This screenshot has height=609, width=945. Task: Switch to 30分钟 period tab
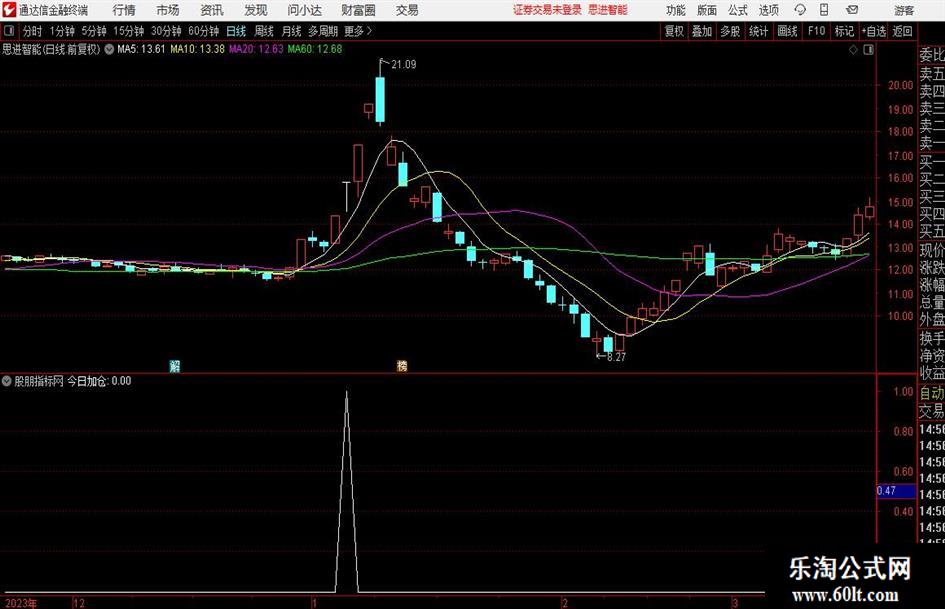[166, 31]
